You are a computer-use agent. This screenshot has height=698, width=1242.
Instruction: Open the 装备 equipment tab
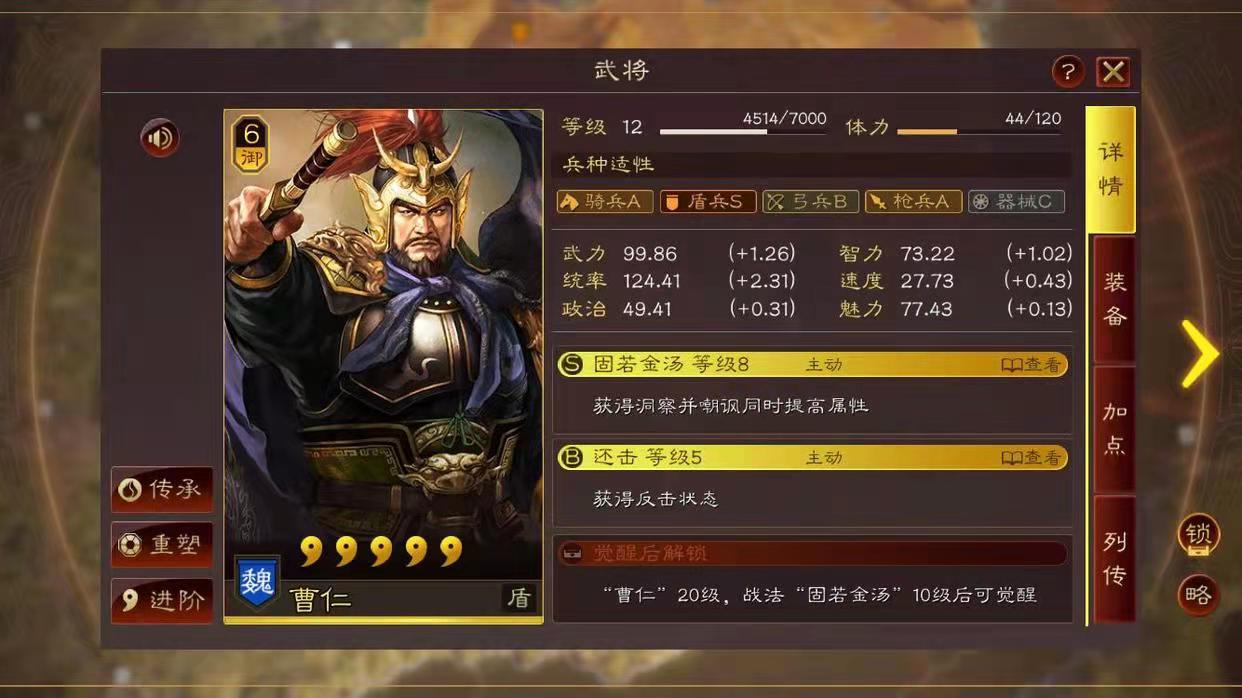click(x=1114, y=299)
